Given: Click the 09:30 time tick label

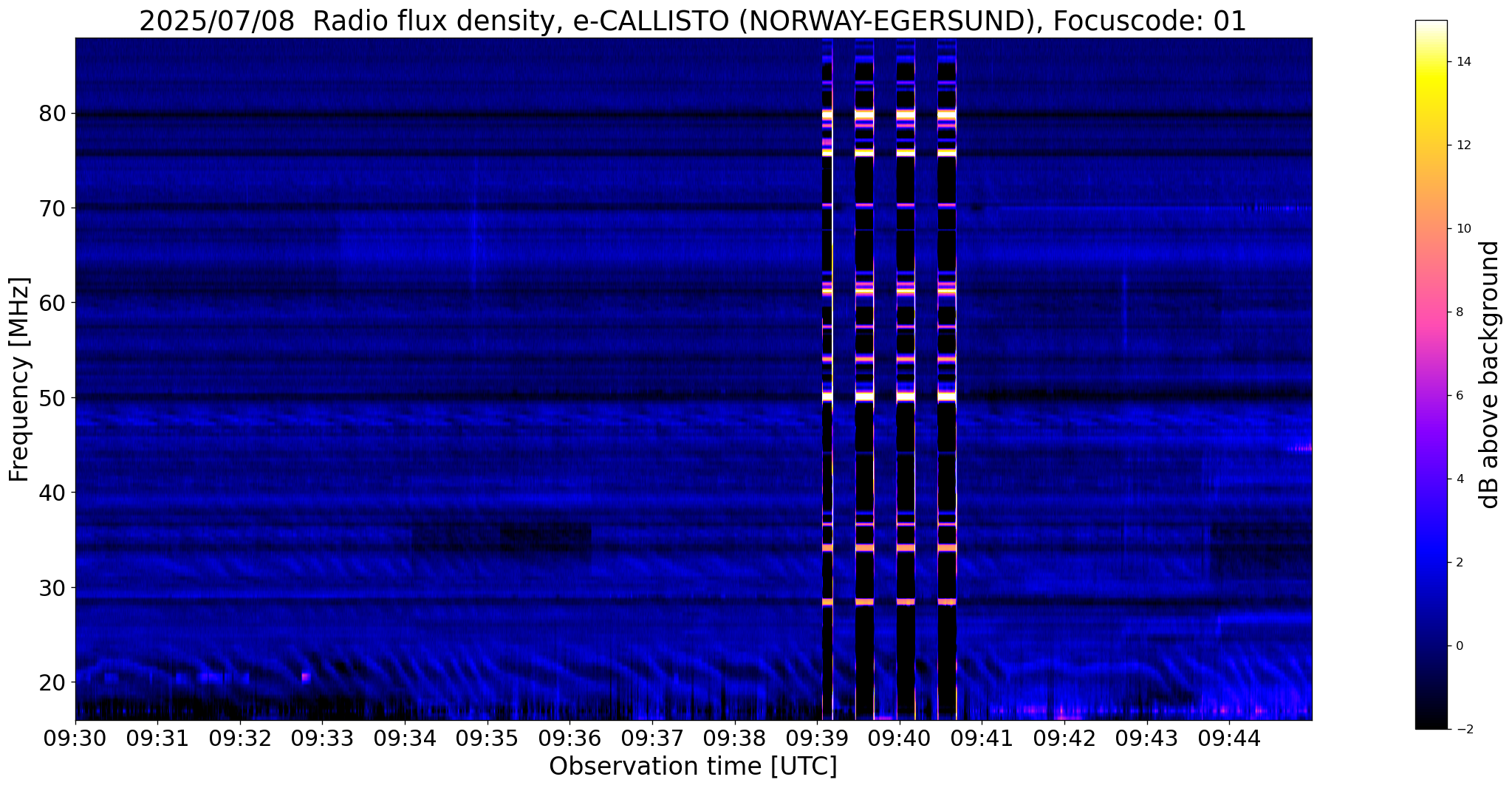Looking at the screenshot, I should (75, 739).
